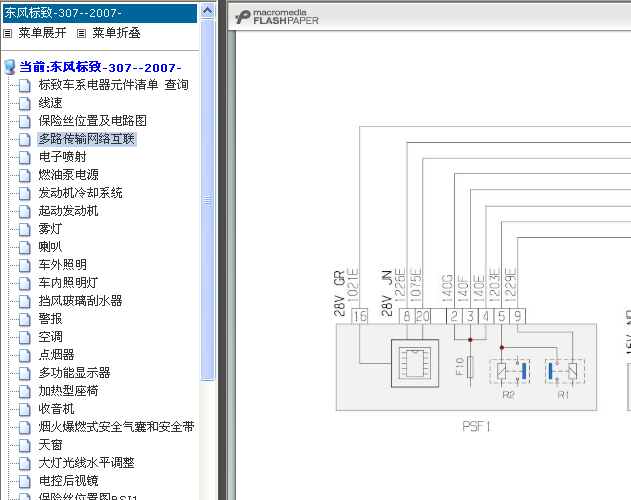Click connector pin 16 in diagram
The height and width of the screenshot is (500, 631).
(360, 316)
